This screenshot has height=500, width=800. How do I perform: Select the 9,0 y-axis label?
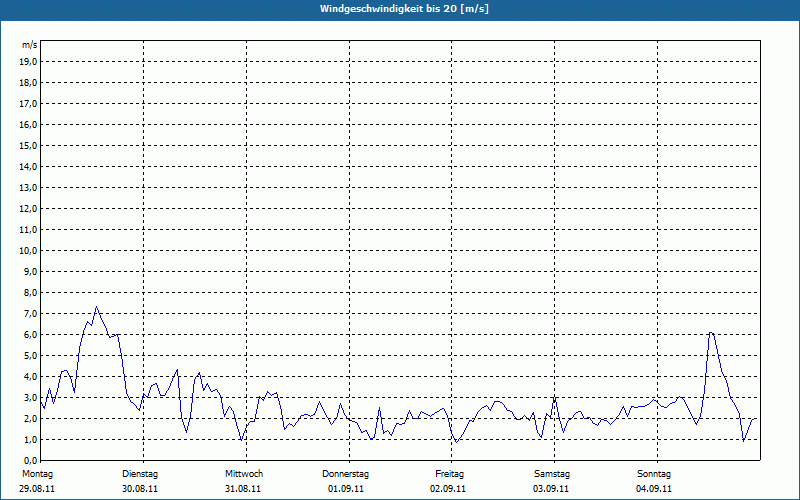pyautogui.click(x=30, y=271)
